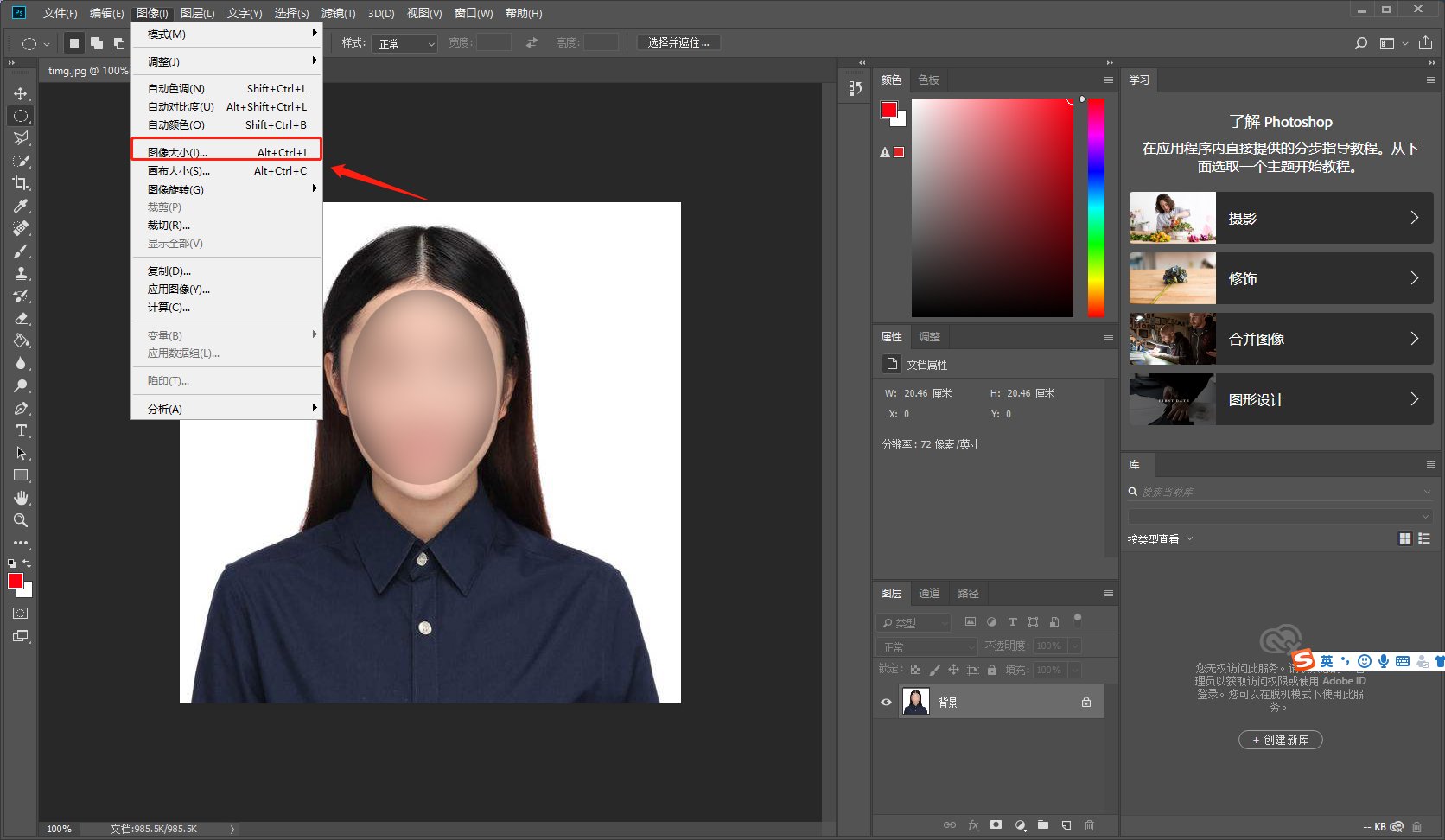Screen dimensions: 1445x840
Task: Swap foreground and background colors
Action: click(x=27, y=563)
